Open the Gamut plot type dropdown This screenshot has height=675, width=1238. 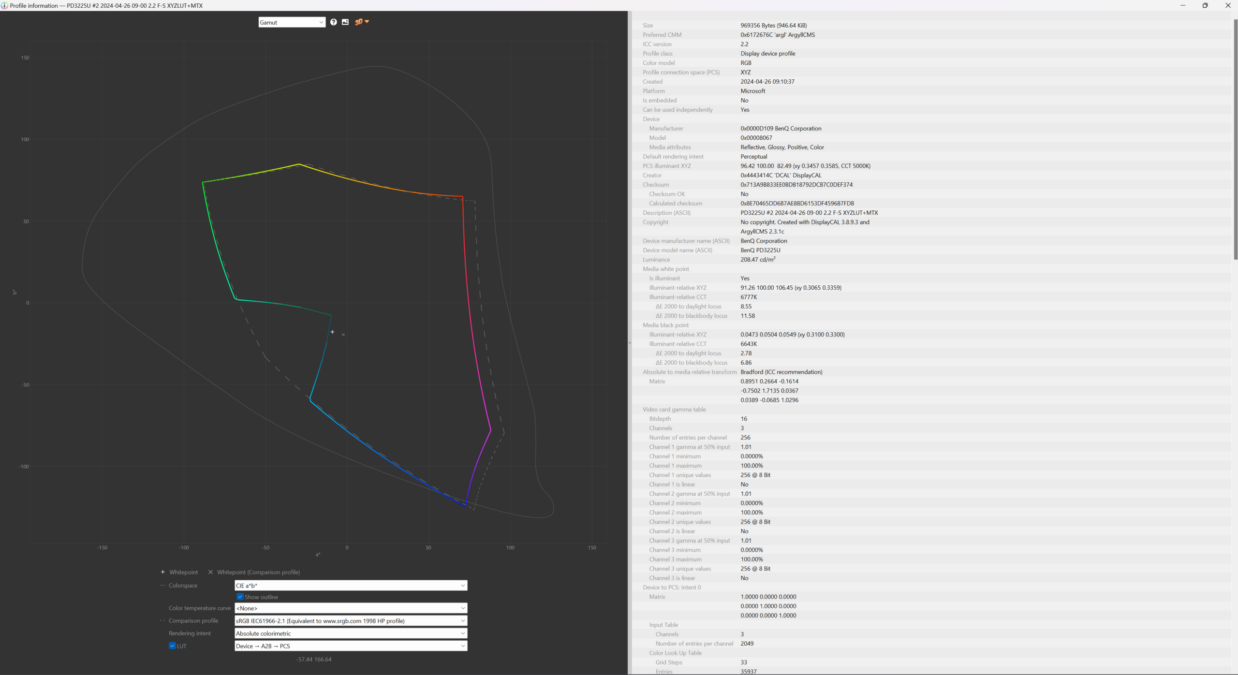[291, 22]
